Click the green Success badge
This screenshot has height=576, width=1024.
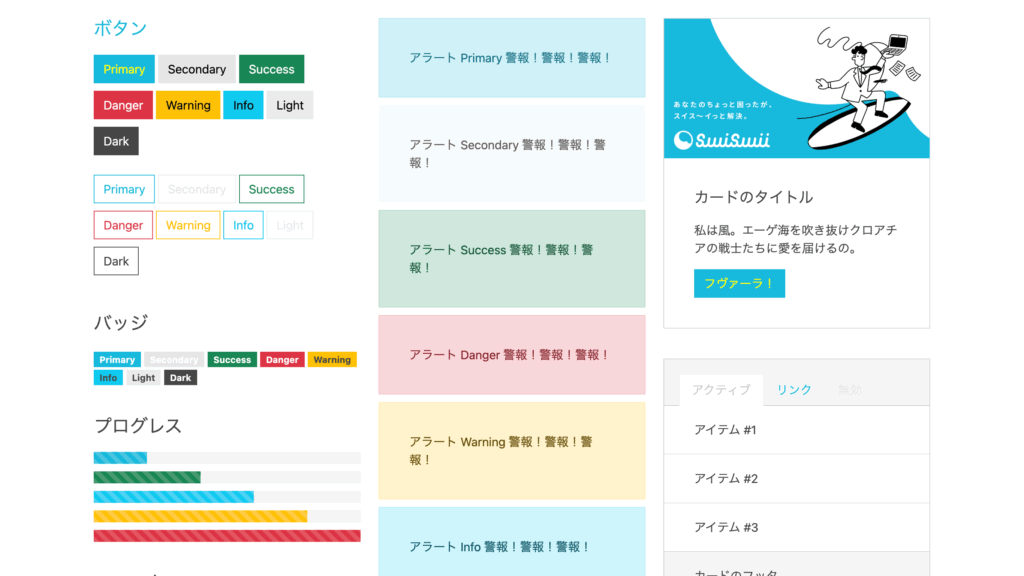pos(232,360)
